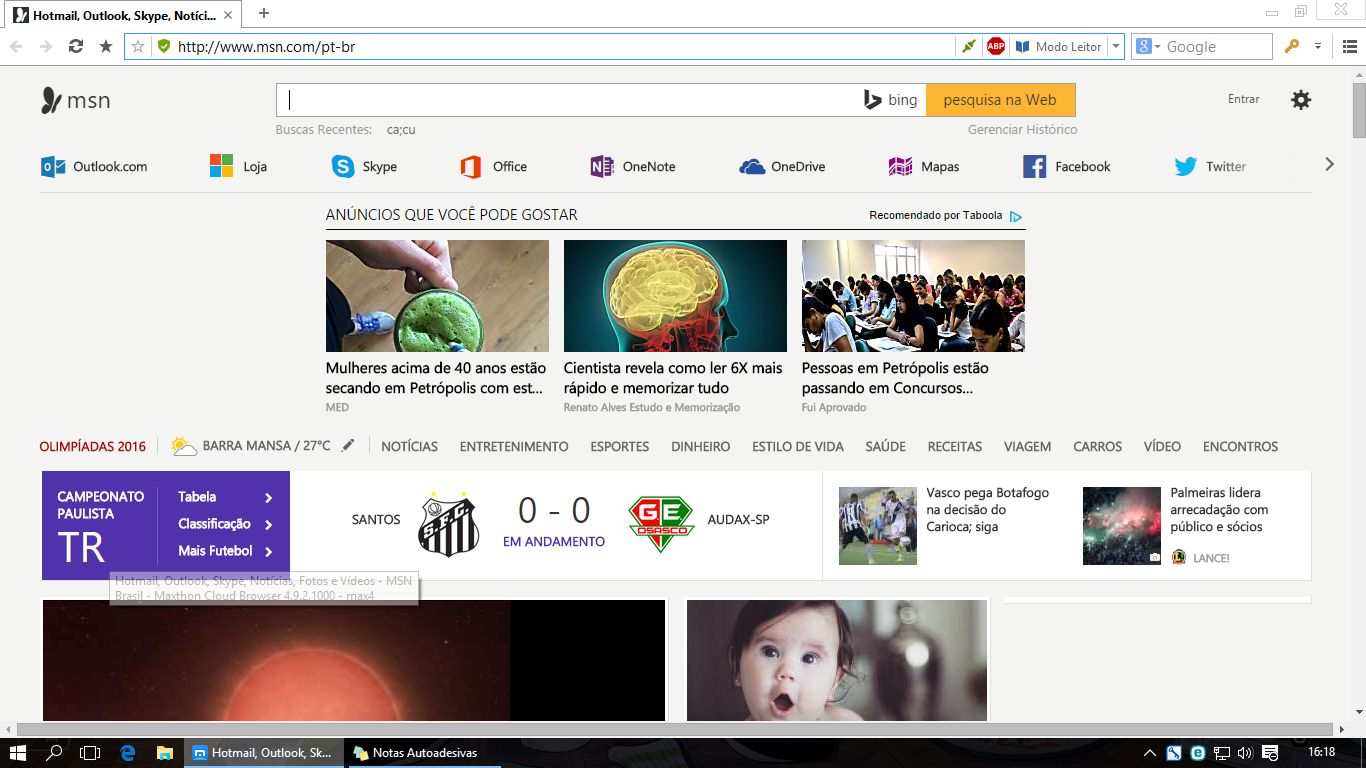Open the glowing brain ad thumbnail
This screenshot has width=1366, height=768.
[x=675, y=296]
